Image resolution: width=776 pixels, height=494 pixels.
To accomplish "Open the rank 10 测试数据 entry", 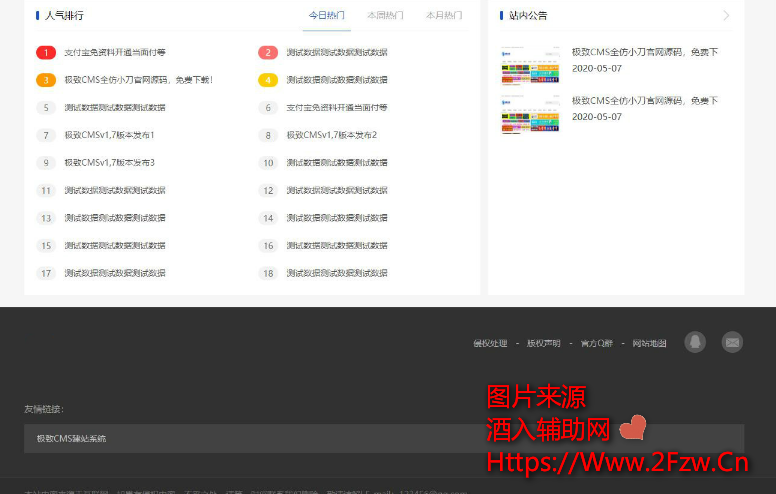I will pos(337,162).
